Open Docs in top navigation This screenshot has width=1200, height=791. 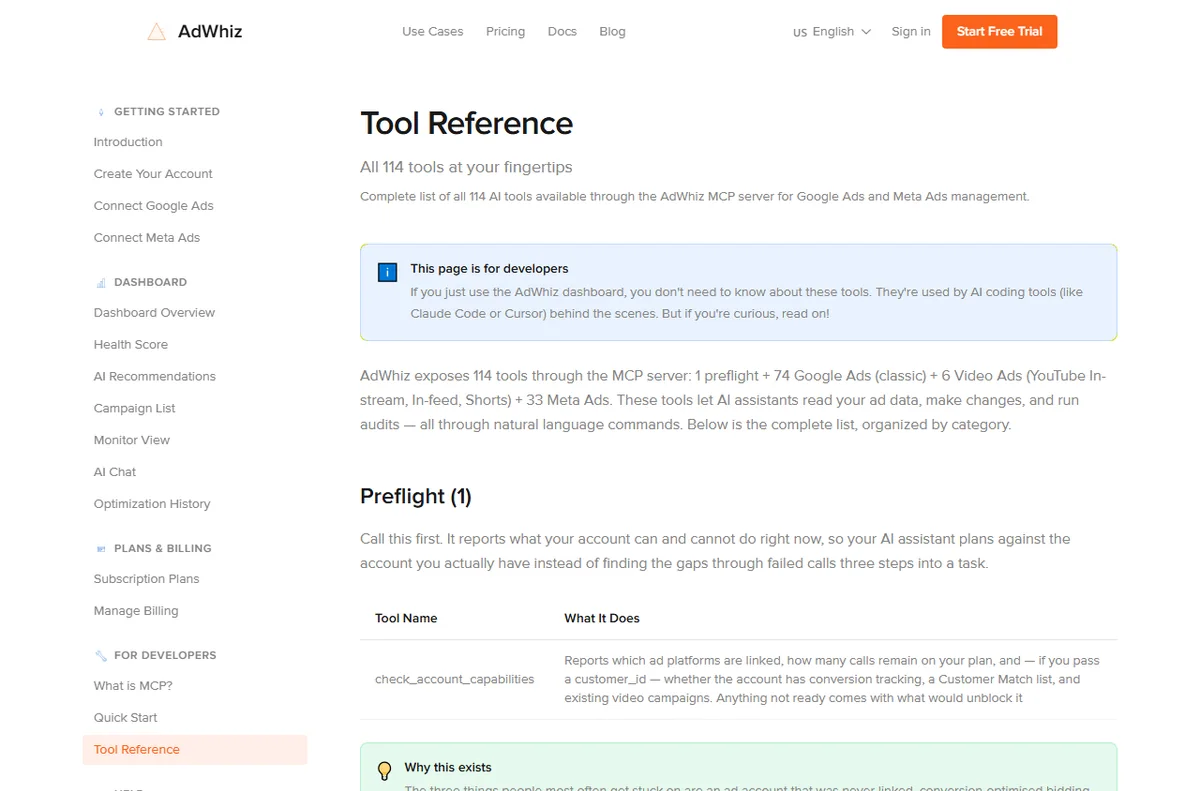click(562, 32)
